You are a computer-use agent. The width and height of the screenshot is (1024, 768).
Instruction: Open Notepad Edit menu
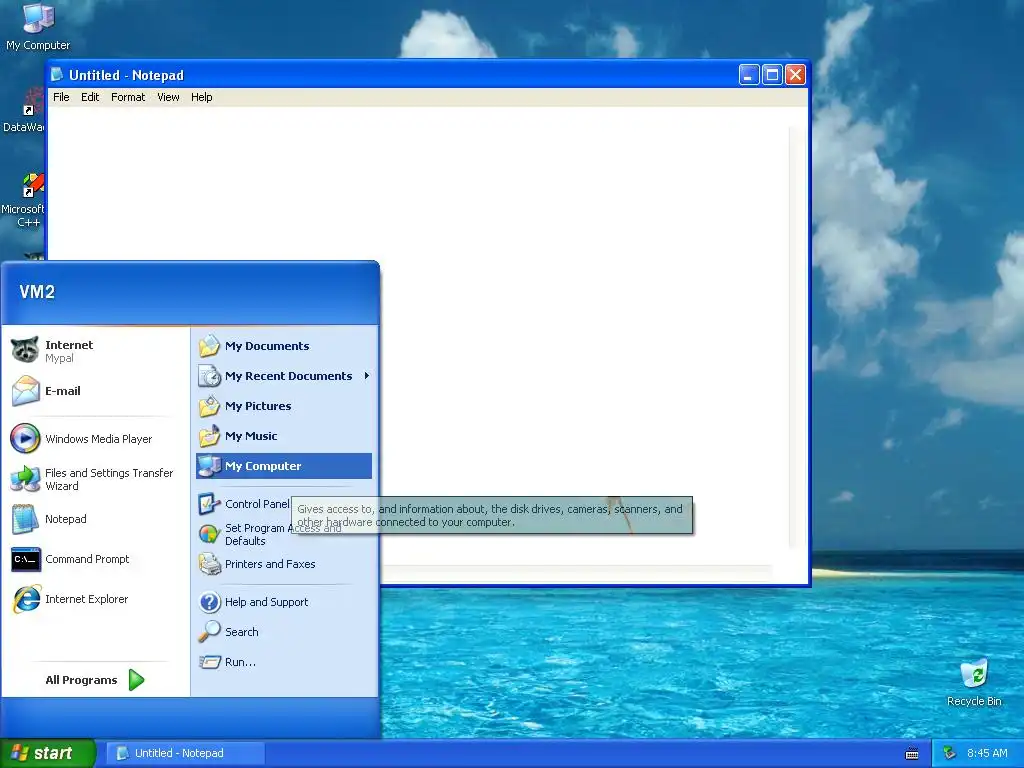90,97
